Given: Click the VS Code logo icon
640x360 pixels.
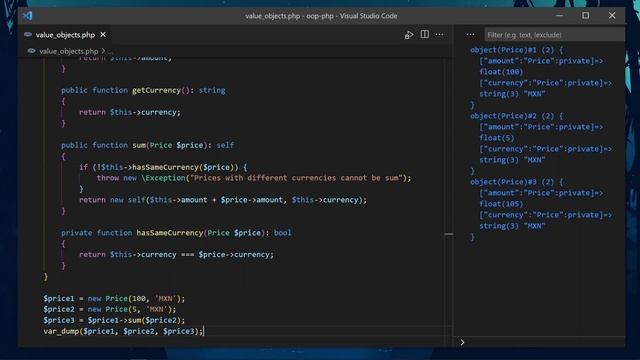Looking at the screenshot, I should point(28,16).
